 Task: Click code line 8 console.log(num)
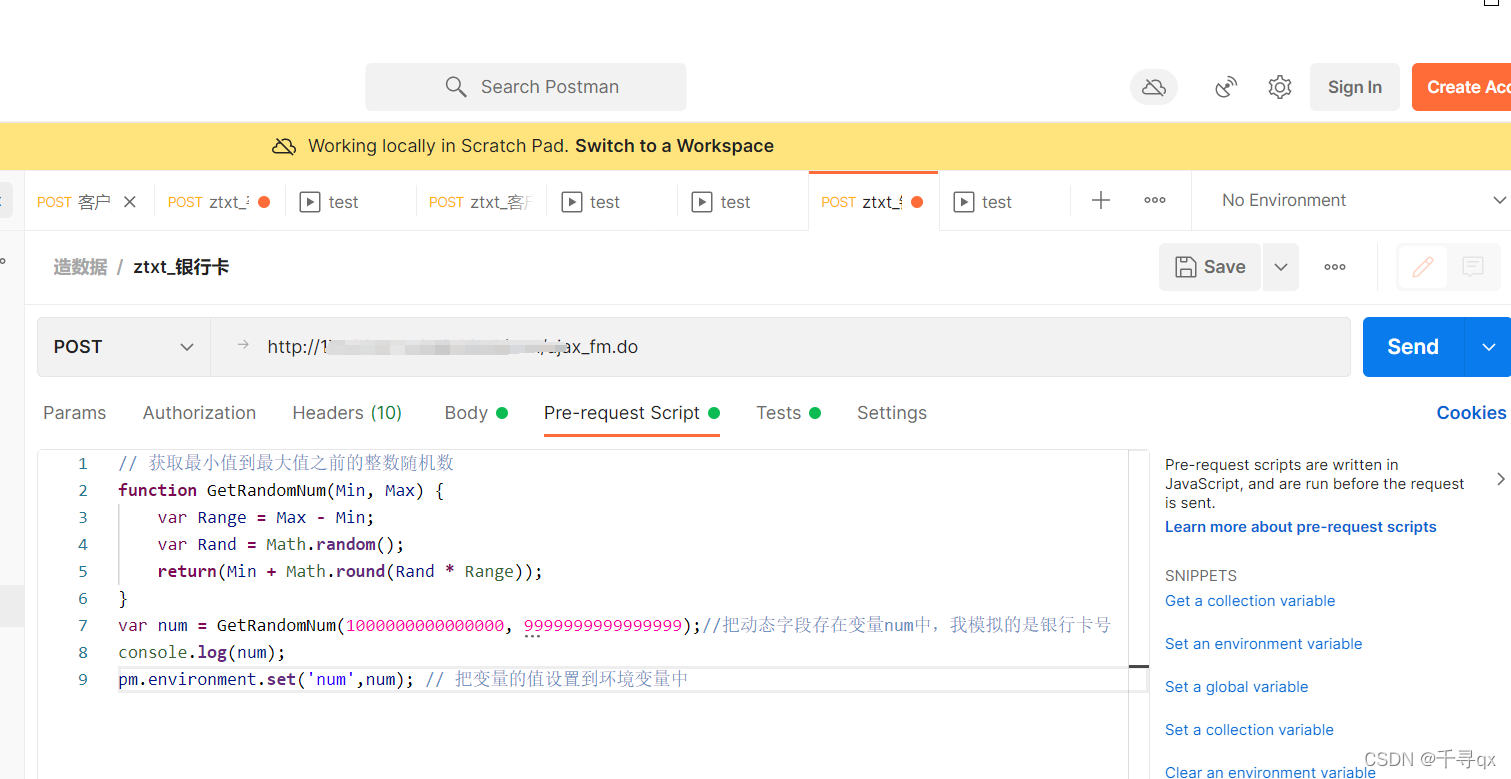point(202,652)
